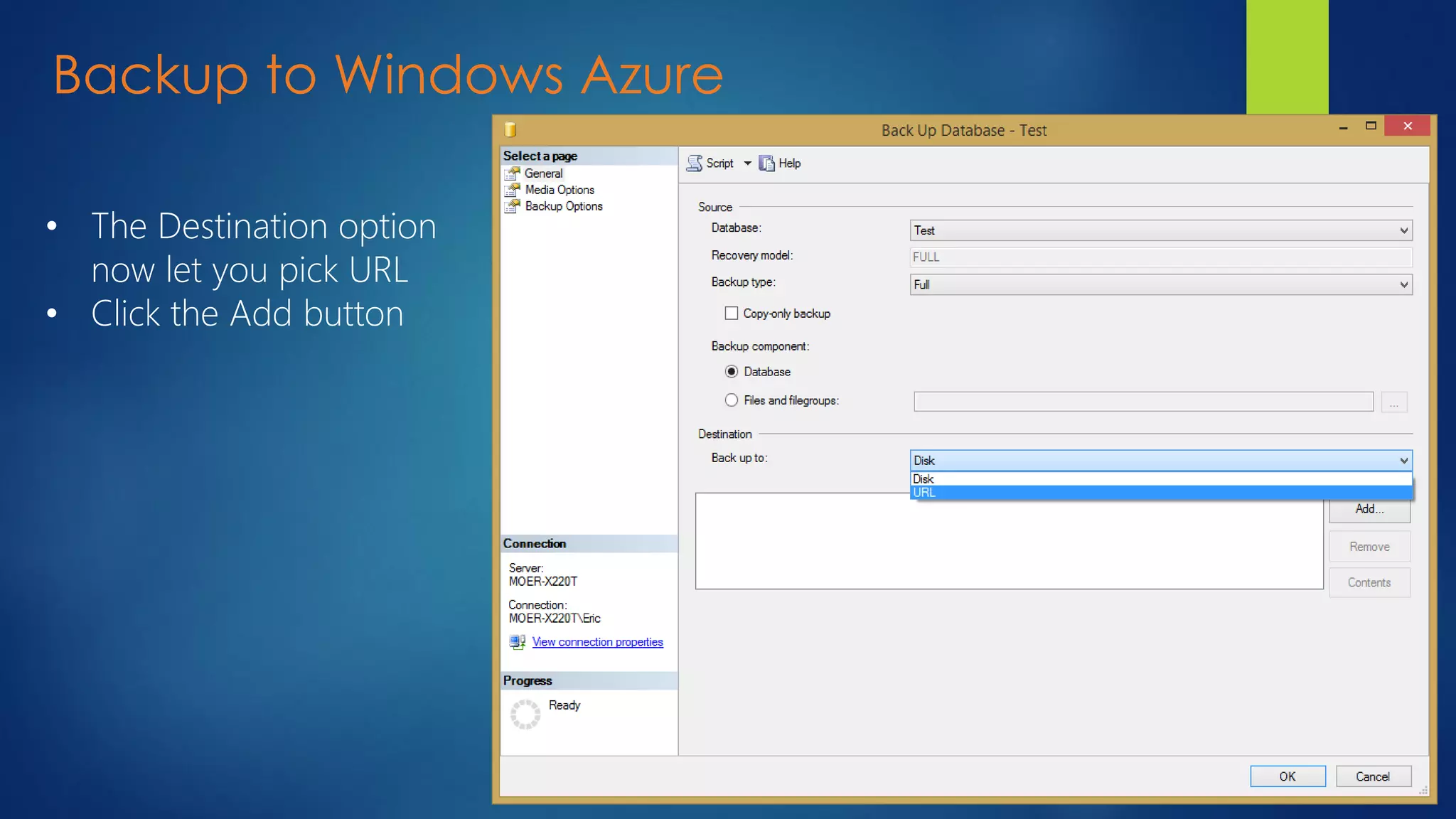Viewport: 1456px width, 819px height.
Task: Open the Backup Options page
Action: (x=564, y=206)
